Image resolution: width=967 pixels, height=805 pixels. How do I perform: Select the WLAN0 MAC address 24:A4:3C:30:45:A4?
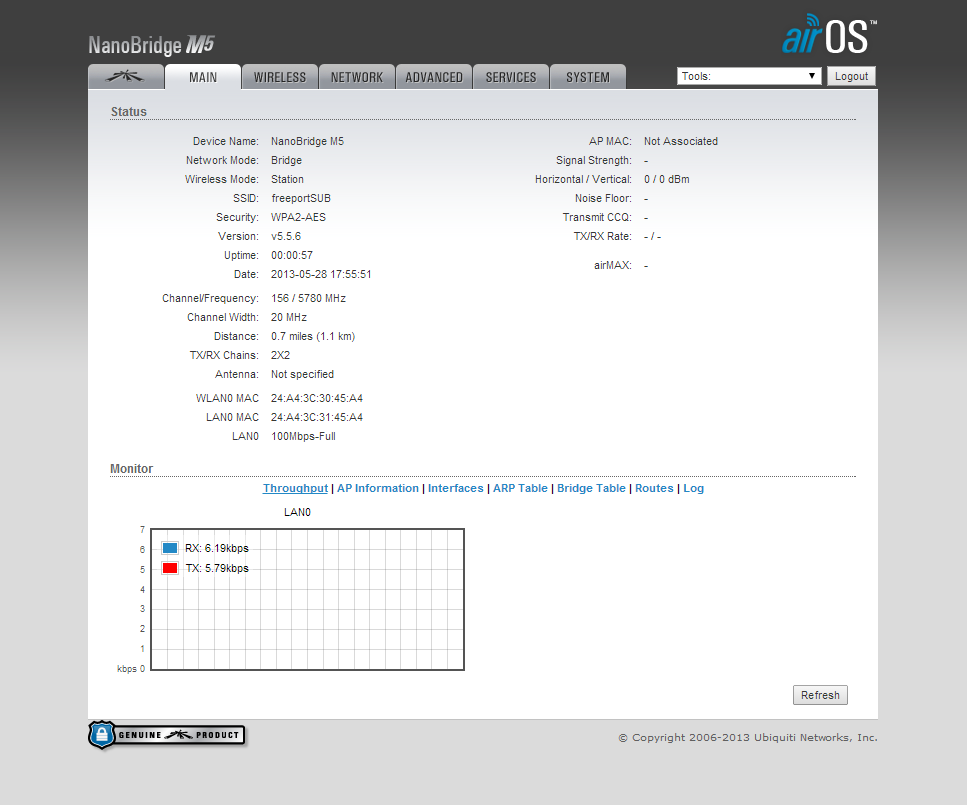point(317,398)
